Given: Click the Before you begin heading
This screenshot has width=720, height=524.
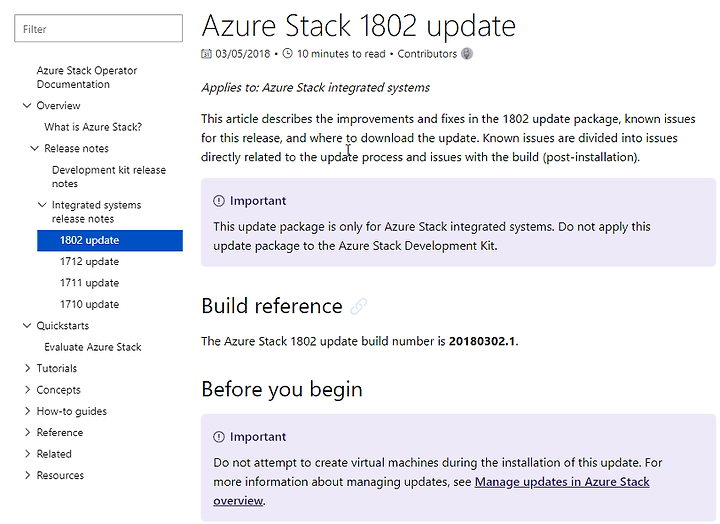Looking at the screenshot, I should [x=282, y=389].
